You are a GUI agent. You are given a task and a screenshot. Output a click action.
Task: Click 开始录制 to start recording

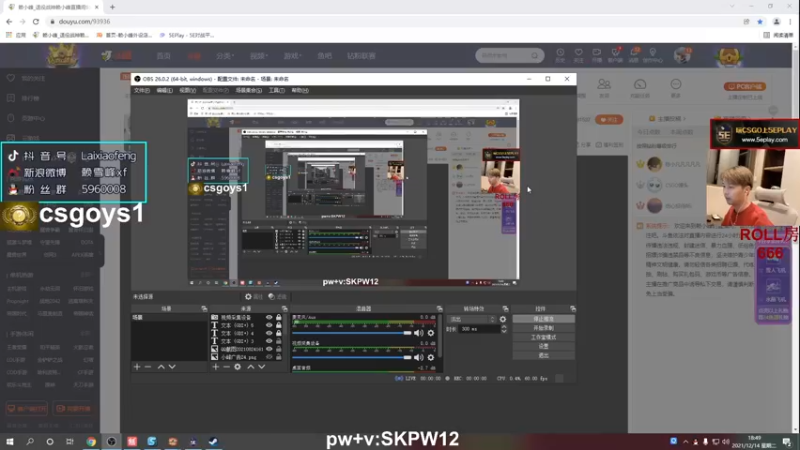[543, 328]
